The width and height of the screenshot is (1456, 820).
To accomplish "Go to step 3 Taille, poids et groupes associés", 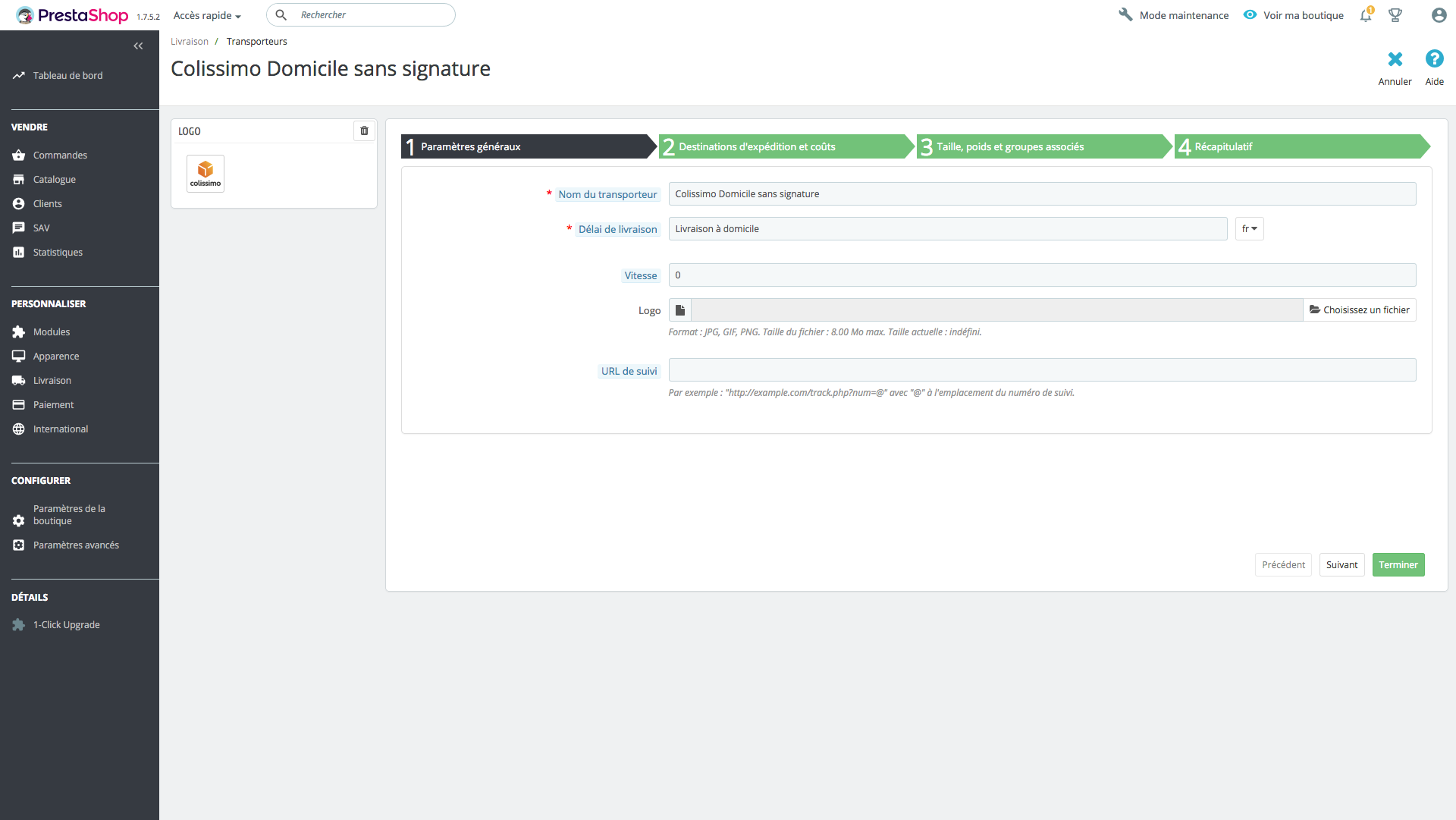I will pyautogui.click(x=1043, y=146).
